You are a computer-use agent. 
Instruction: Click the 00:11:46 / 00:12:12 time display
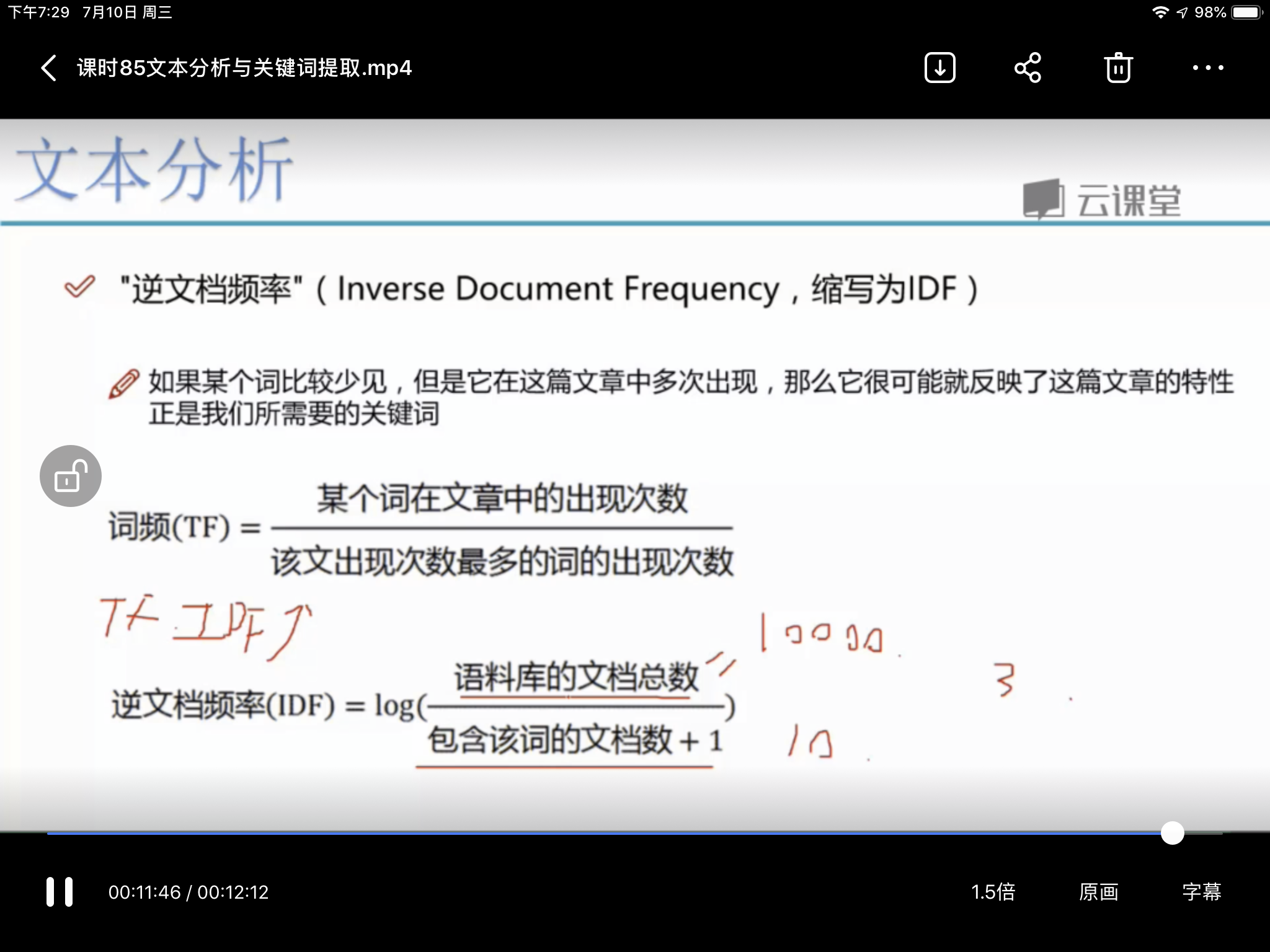click(189, 892)
